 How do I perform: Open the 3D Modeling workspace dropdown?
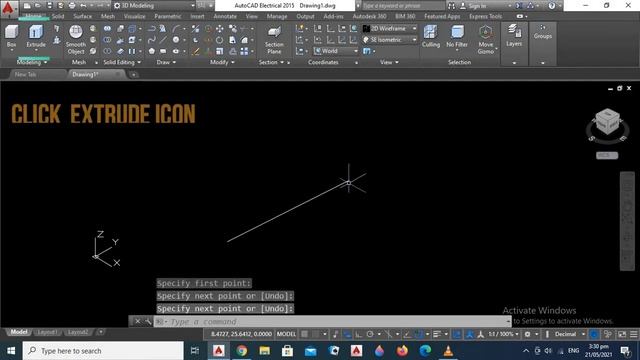pos(154,6)
